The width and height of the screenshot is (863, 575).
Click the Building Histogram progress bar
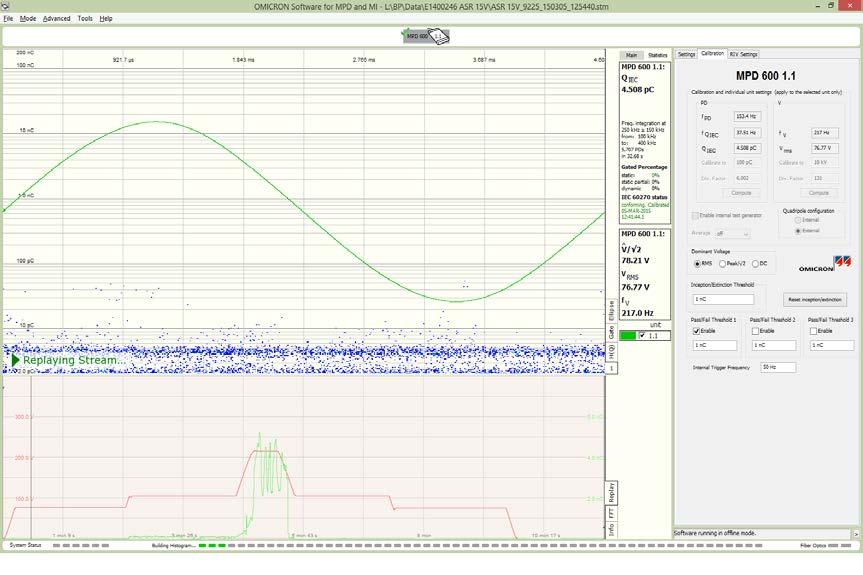click(480, 546)
